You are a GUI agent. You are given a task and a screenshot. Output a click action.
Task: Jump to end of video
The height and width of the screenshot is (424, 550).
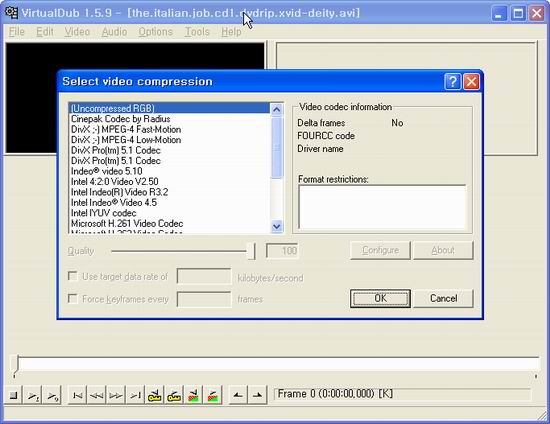pyautogui.click(x=135, y=395)
